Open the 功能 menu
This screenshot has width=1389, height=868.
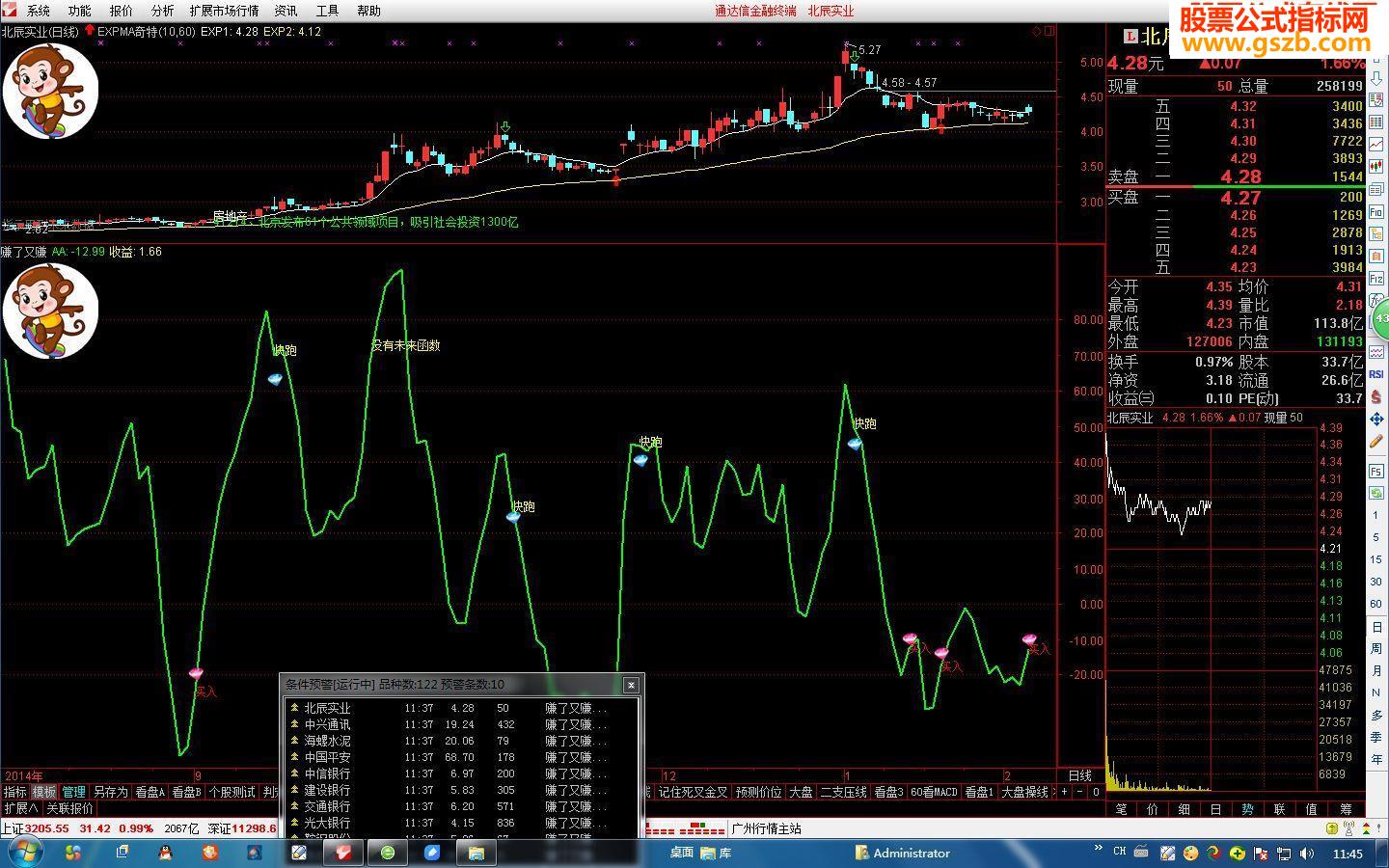[80, 11]
